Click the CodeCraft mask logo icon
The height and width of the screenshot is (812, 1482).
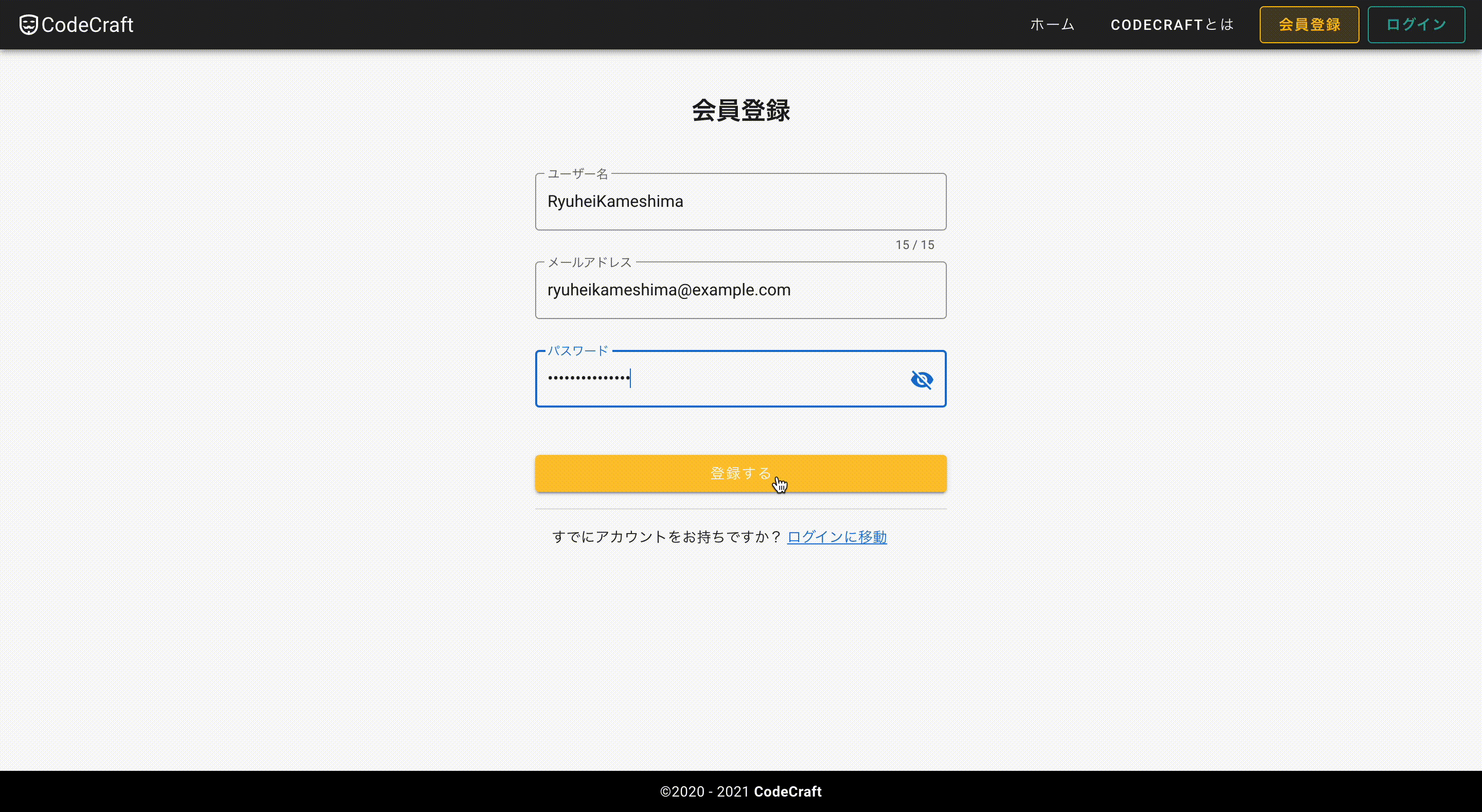(28, 25)
